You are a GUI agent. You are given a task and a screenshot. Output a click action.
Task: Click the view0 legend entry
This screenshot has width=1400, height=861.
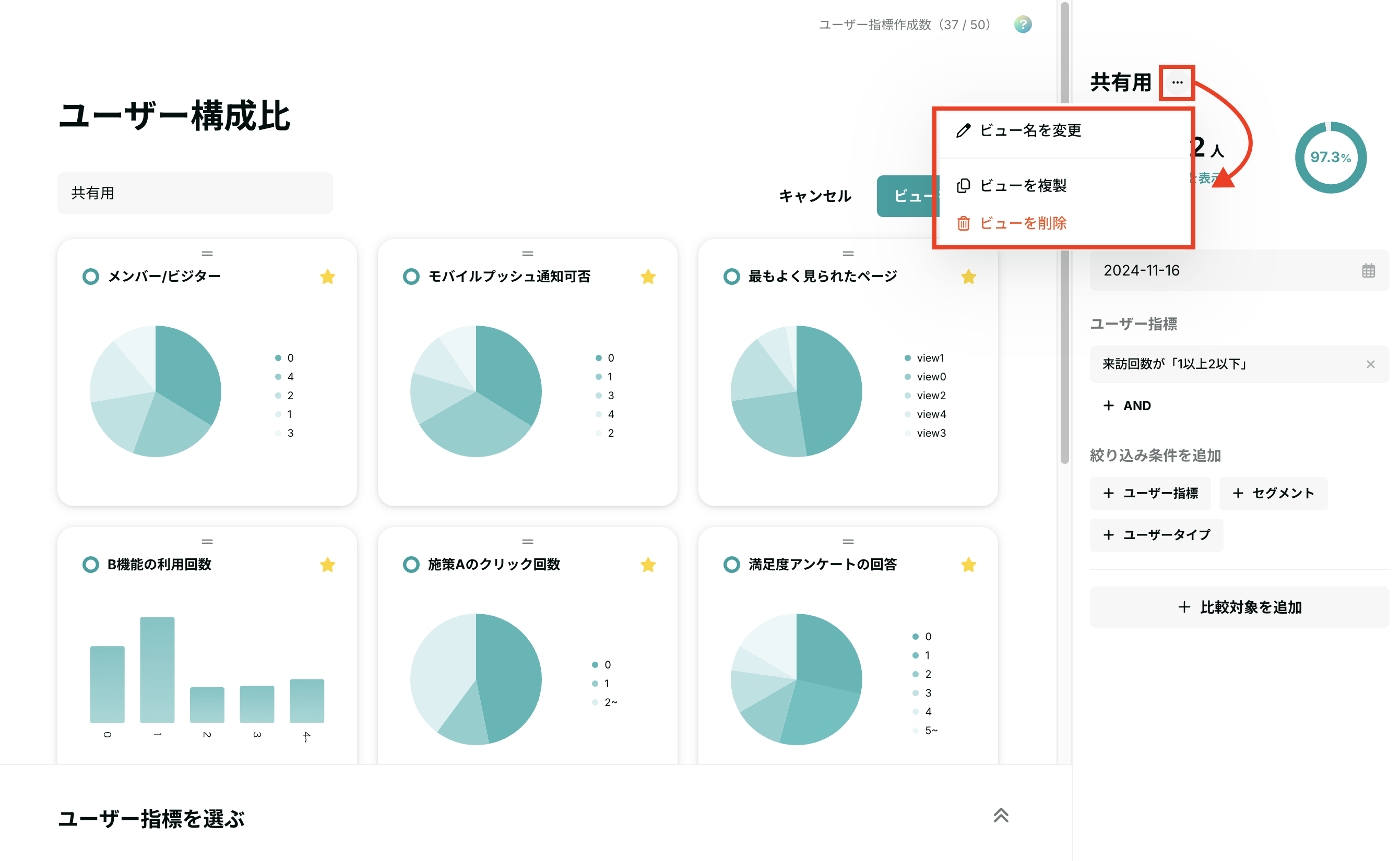[x=924, y=377]
